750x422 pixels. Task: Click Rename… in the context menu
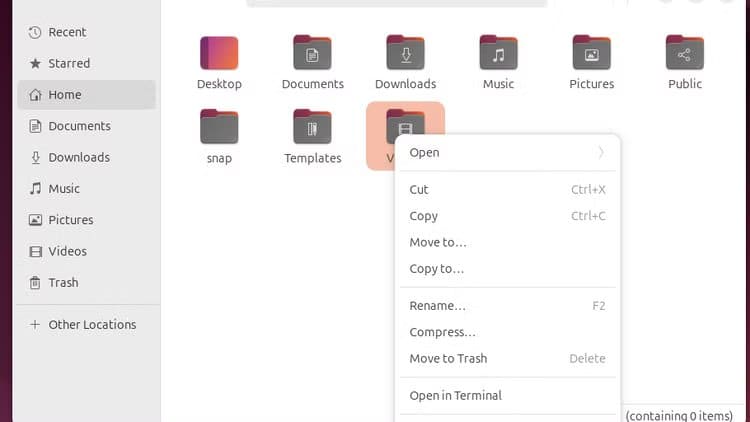[x=437, y=306]
